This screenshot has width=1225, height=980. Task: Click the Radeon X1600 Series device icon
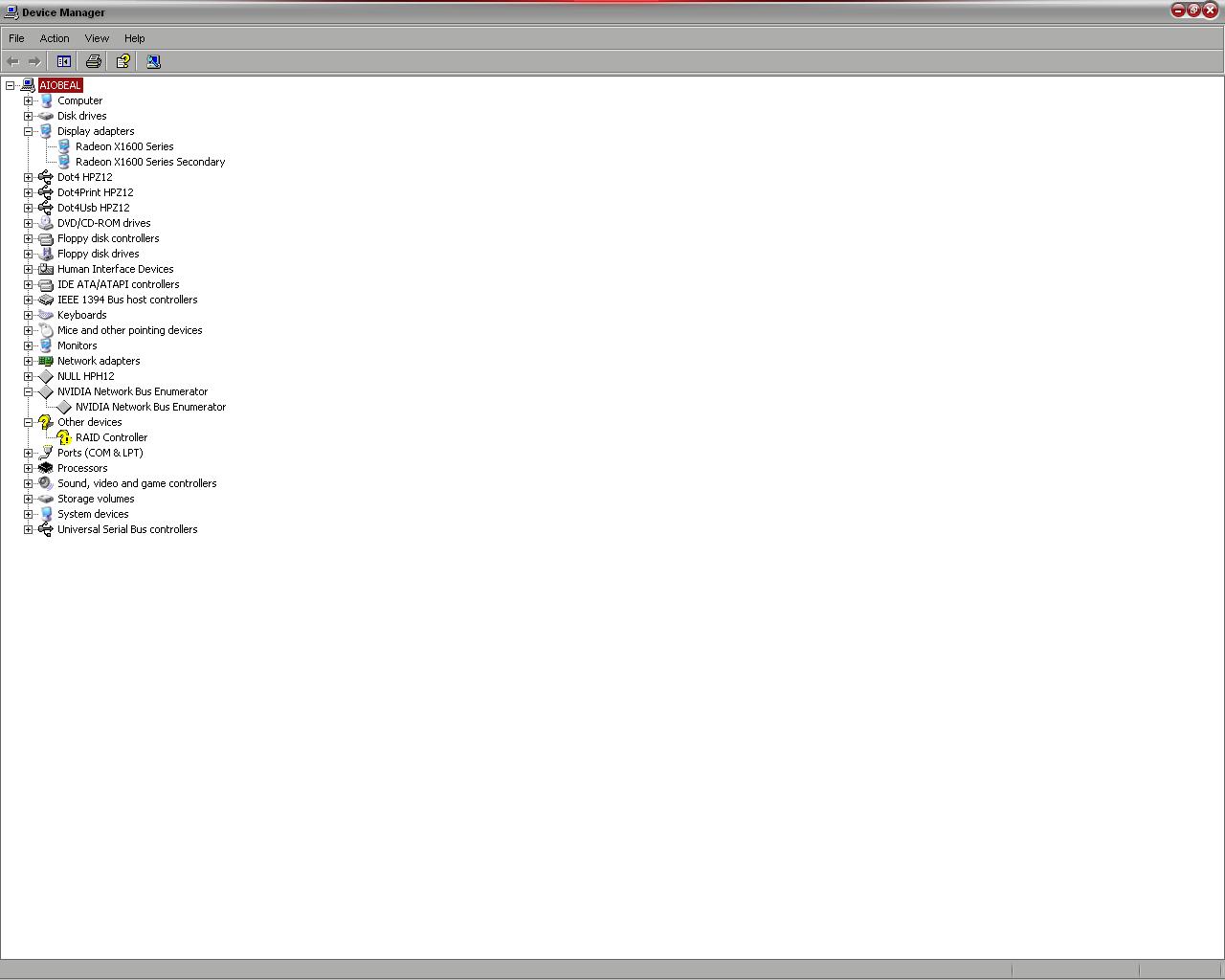click(x=64, y=146)
